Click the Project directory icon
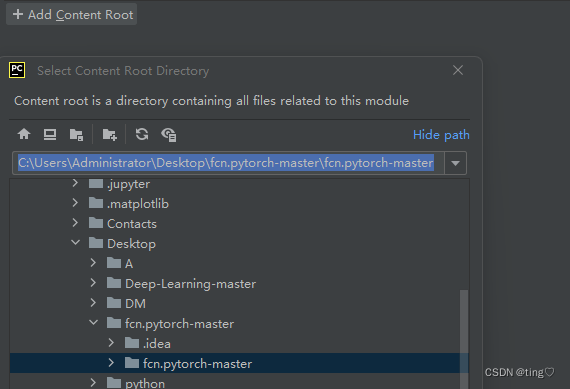570x389 pixels. (x=76, y=135)
